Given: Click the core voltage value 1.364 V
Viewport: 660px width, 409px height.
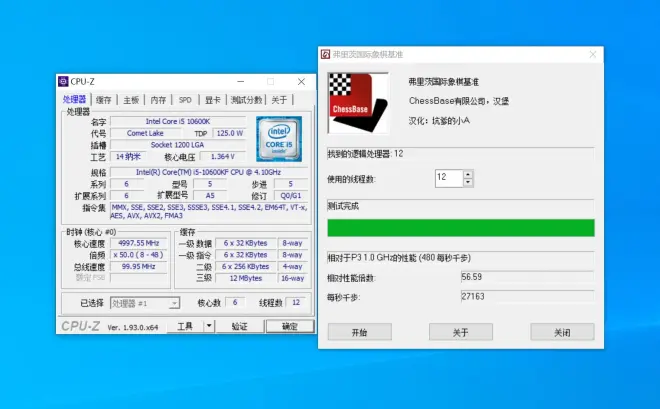Looking at the screenshot, I should 223,157.
